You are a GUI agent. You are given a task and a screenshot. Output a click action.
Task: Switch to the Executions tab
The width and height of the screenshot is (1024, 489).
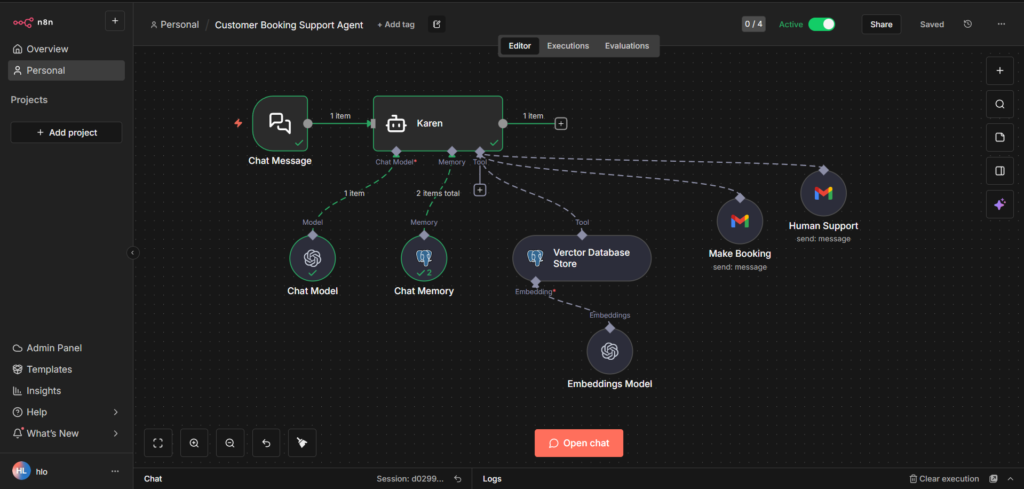tap(567, 46)
